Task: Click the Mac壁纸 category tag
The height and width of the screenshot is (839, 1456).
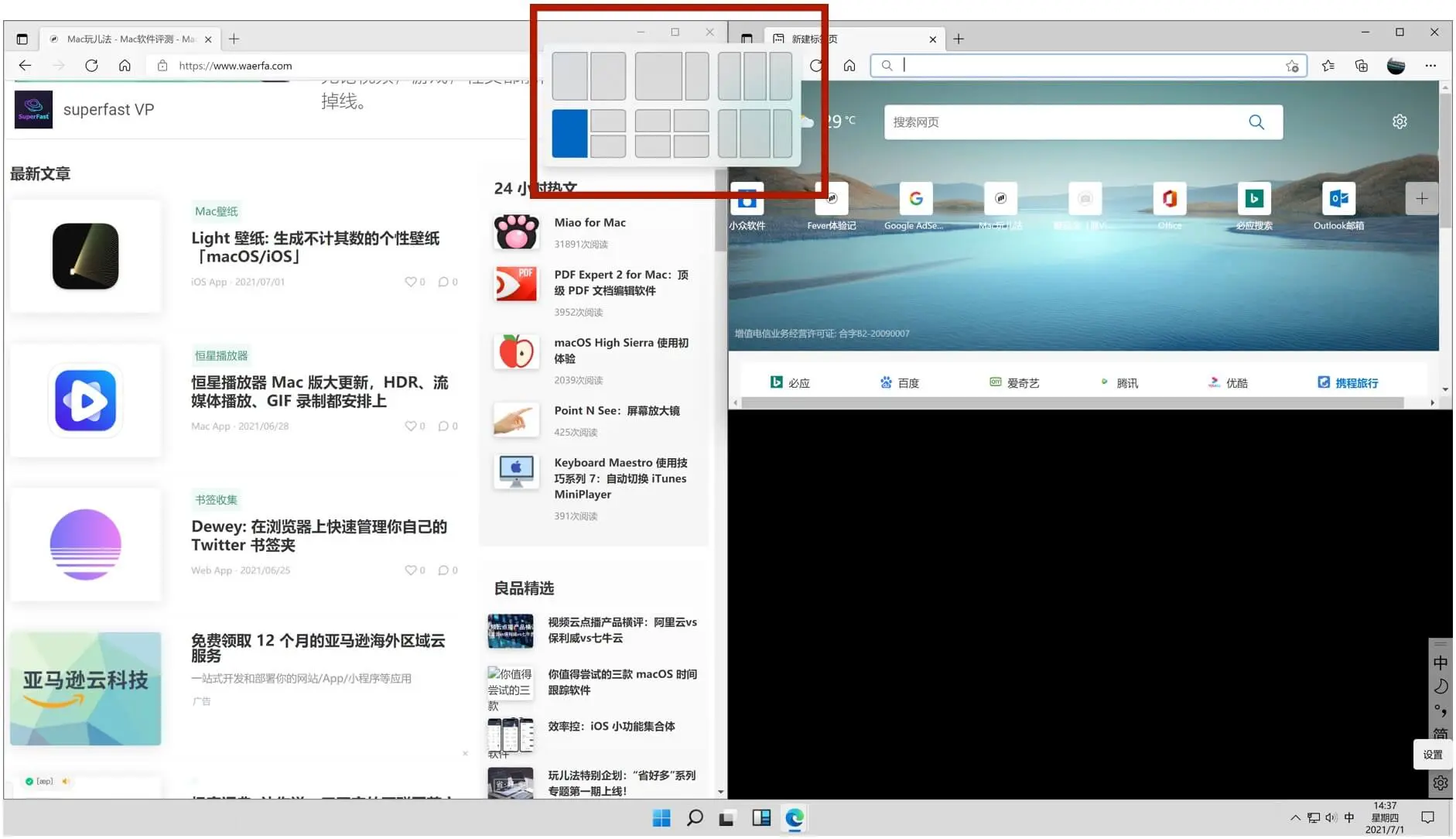Action: (217, 211)
